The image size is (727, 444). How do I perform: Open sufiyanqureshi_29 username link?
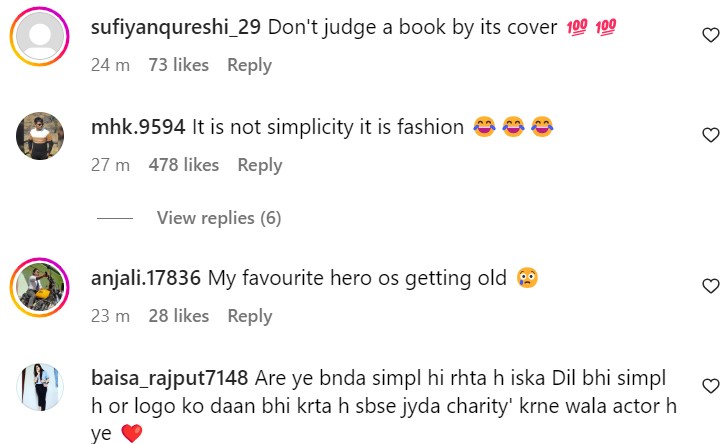pyautogui.click(x=176, y=27)
